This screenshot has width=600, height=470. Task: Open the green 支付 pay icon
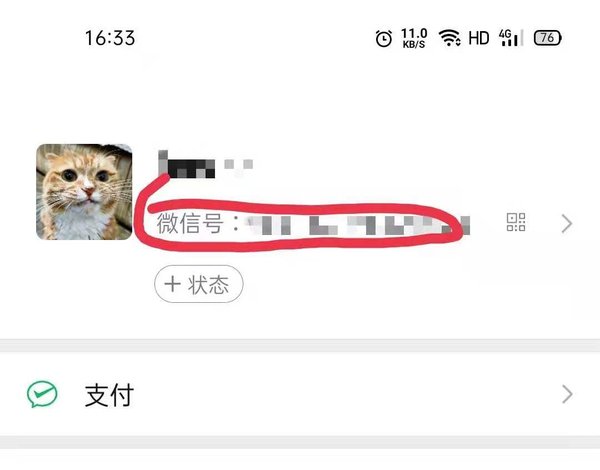[42, 395]
